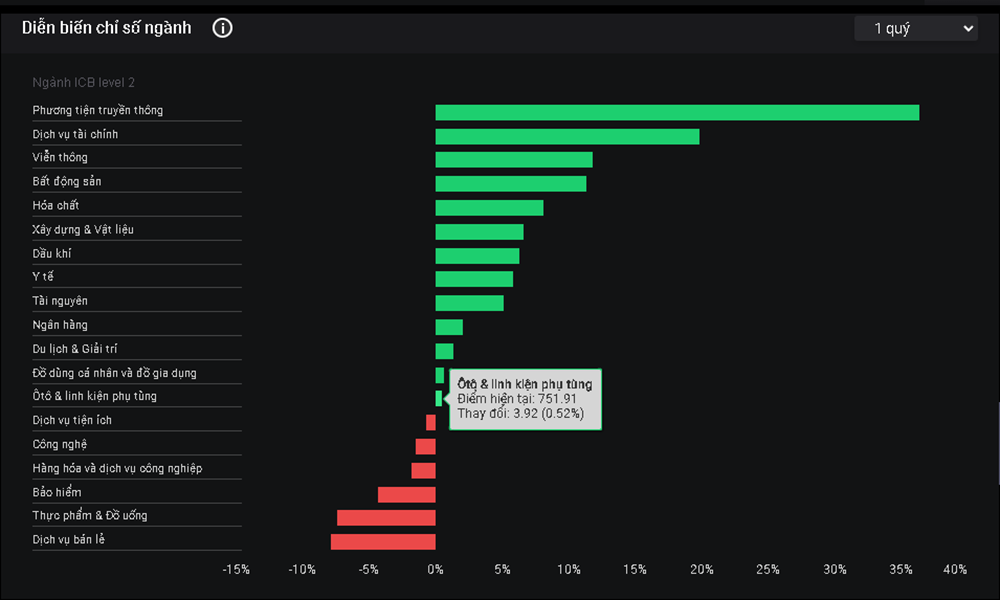Select the Tài nguyên bar

[x=469, y=303]
